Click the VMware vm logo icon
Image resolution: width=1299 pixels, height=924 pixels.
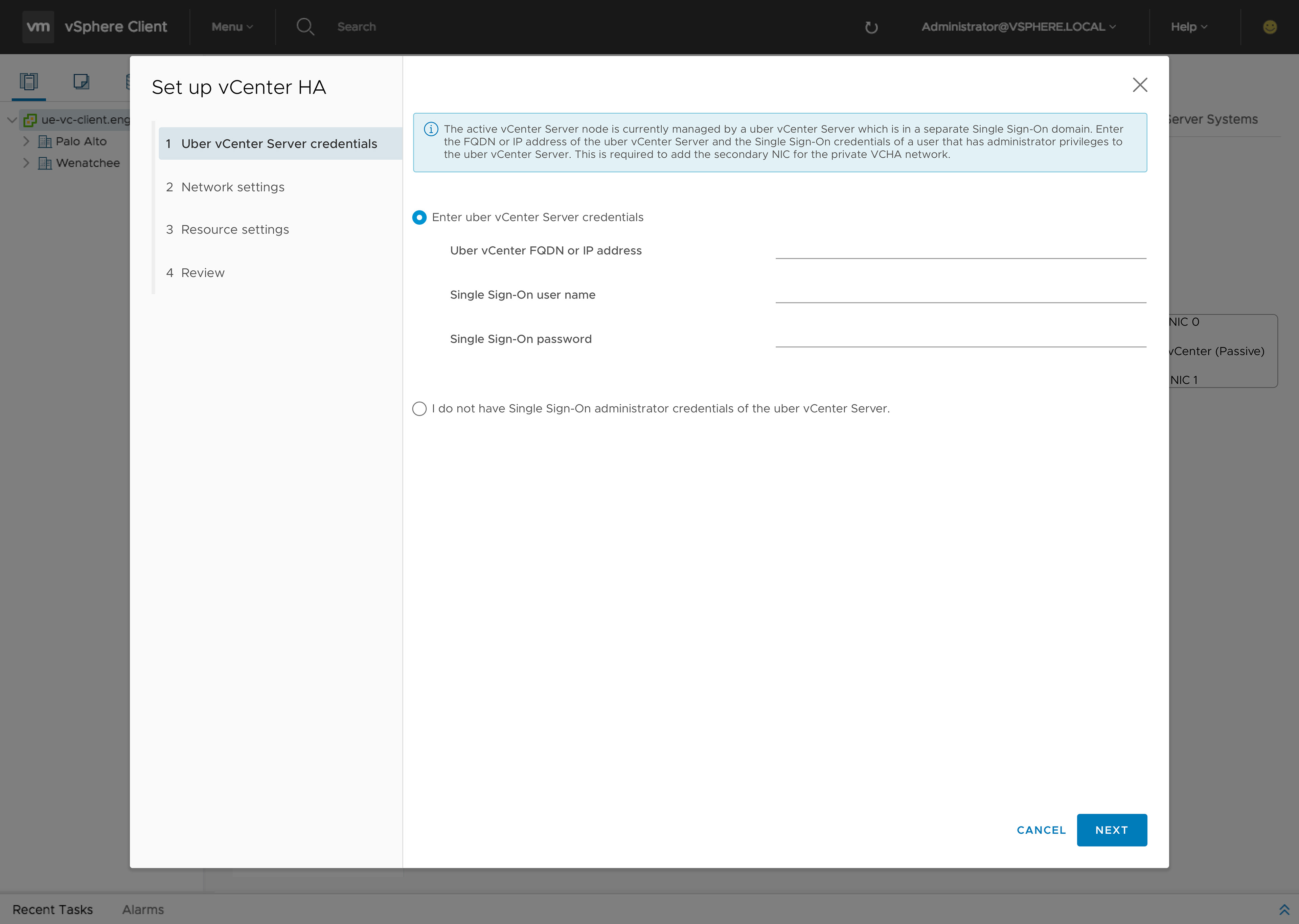pyautogui.click(x=38, y=27)
